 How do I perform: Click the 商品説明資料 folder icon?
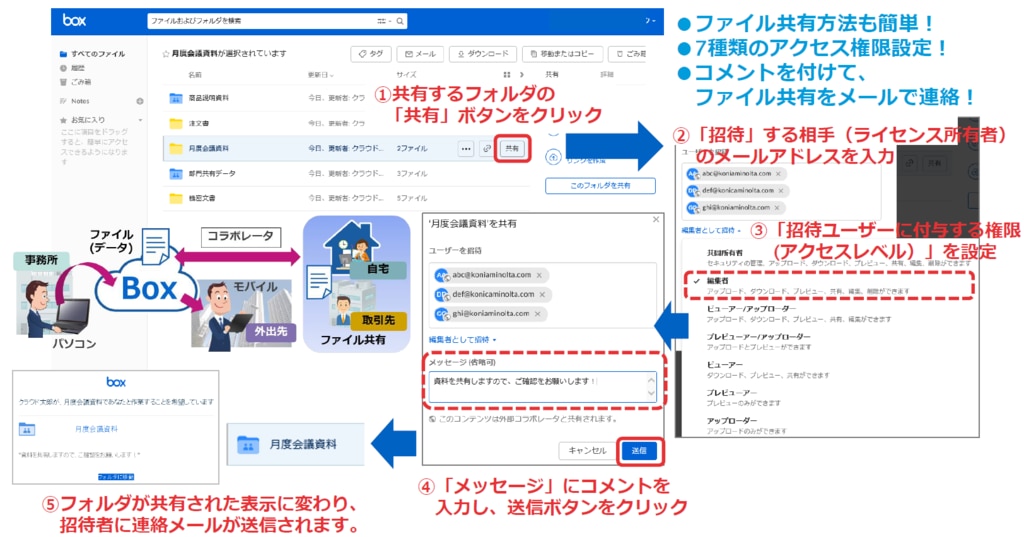coord(176,98)
